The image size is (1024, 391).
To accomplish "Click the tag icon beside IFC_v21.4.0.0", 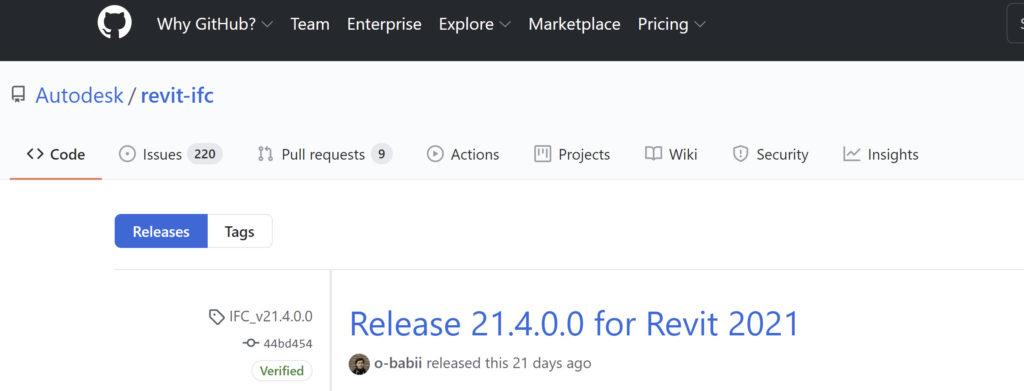I will point(216,317).
